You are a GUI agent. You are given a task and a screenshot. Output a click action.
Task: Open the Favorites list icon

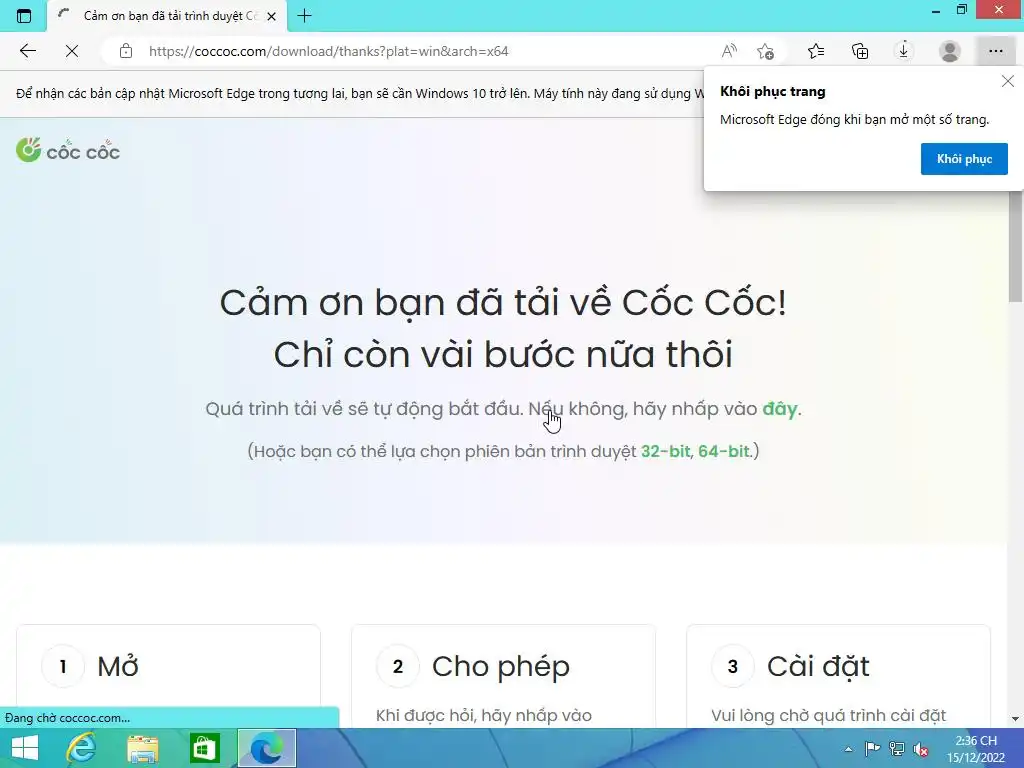point(816,51)
